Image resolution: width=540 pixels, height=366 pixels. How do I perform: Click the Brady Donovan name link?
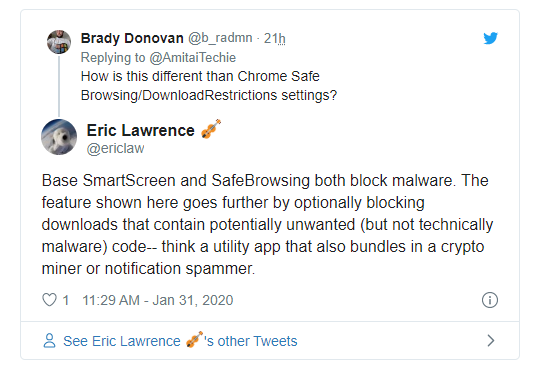coord(132,38)
